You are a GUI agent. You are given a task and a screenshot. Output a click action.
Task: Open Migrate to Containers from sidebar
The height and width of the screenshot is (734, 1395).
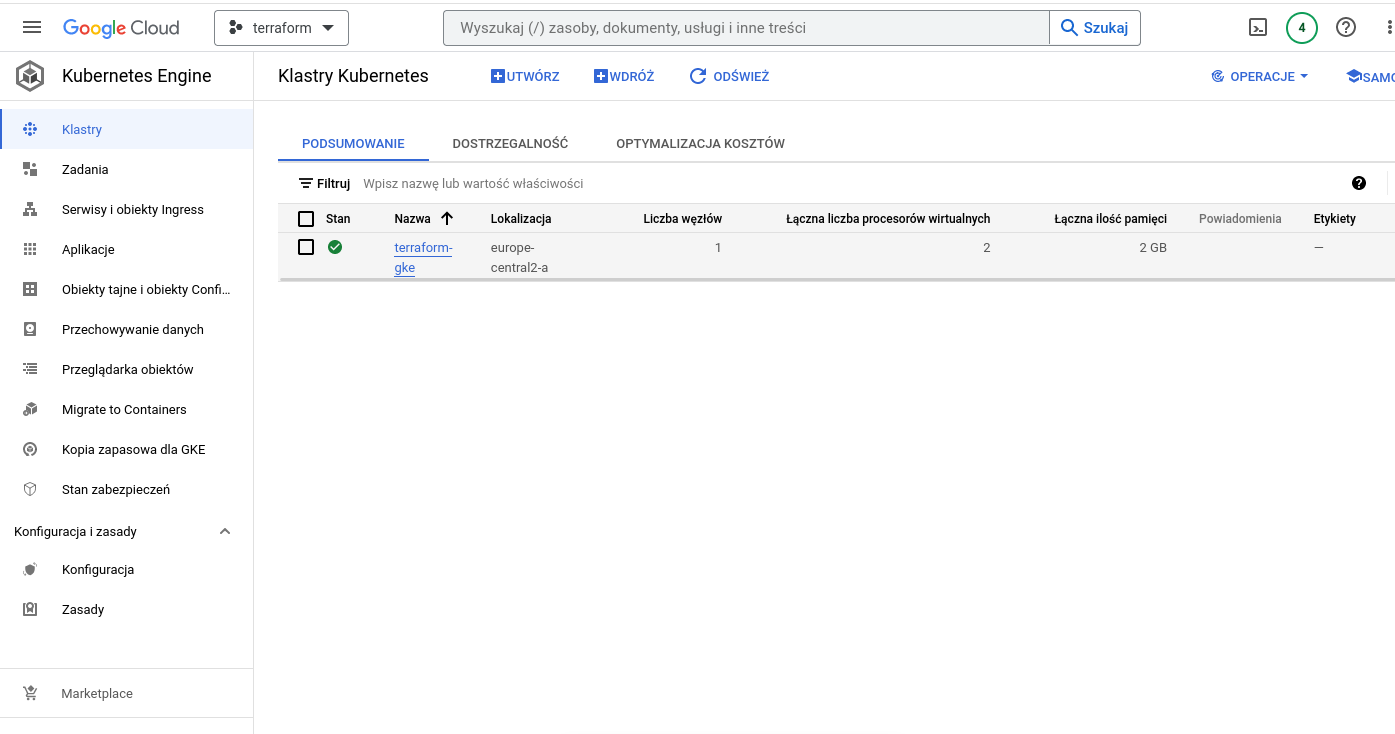(31, 409)
